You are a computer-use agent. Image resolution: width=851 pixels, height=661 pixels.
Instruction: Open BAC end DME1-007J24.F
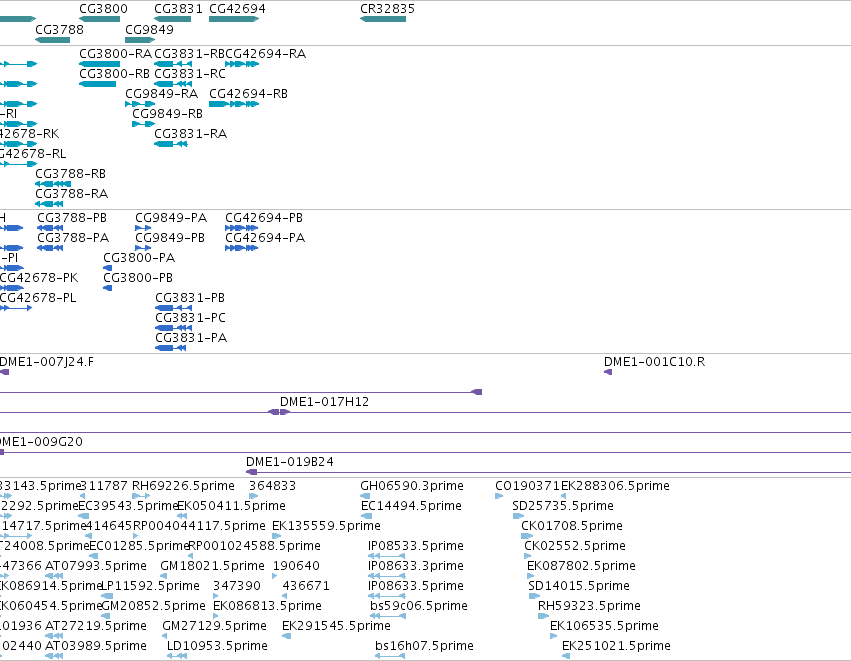point(4,372)
